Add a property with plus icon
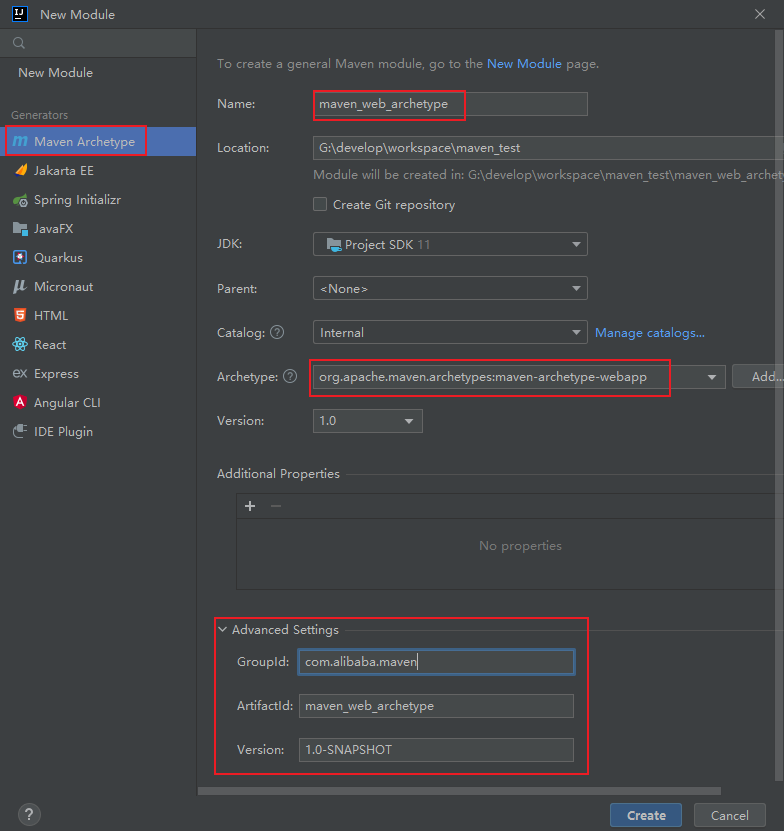 [250, 506]
